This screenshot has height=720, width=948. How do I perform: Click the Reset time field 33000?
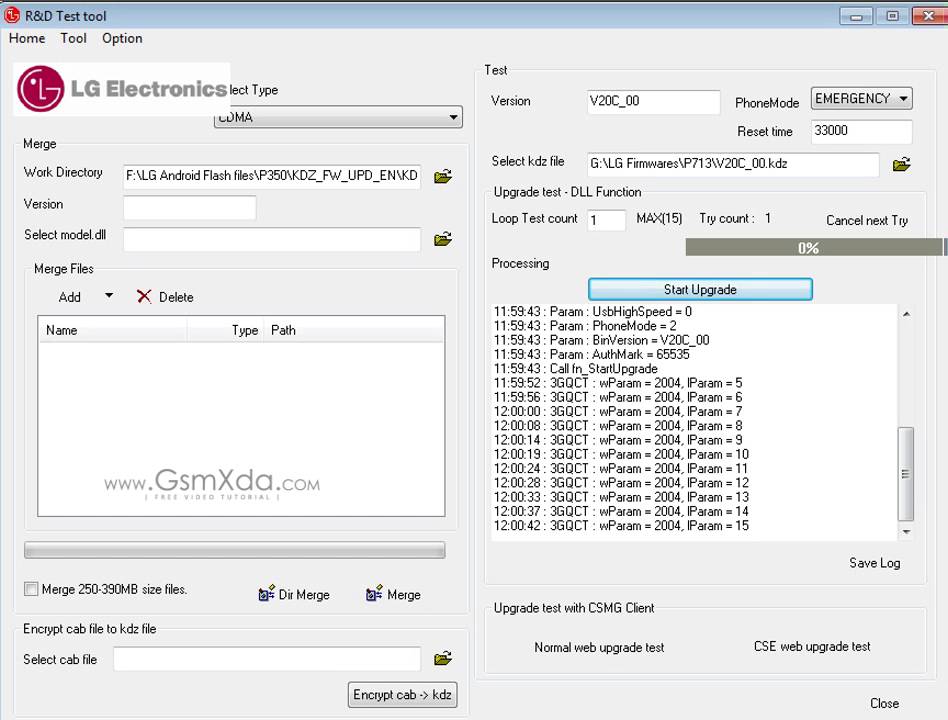pos(861,131)
